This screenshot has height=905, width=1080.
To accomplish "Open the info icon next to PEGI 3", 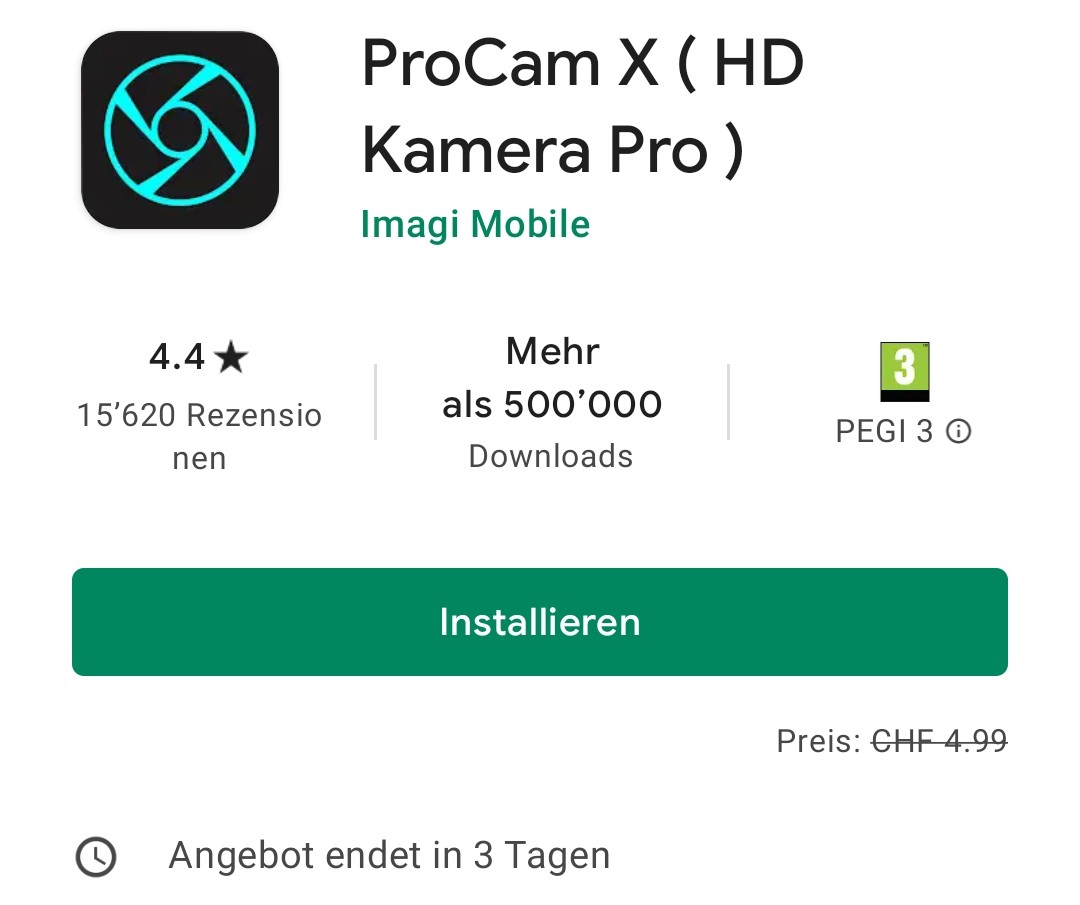I will click(x=958, y=432).
